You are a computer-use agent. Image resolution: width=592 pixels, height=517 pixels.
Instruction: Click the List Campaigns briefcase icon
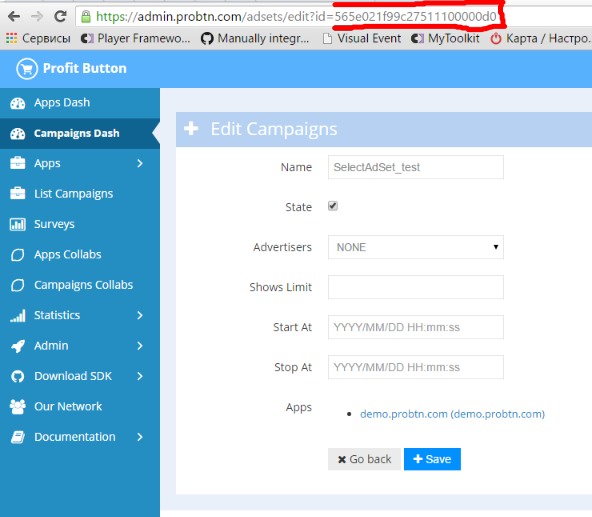click(17, 193)
